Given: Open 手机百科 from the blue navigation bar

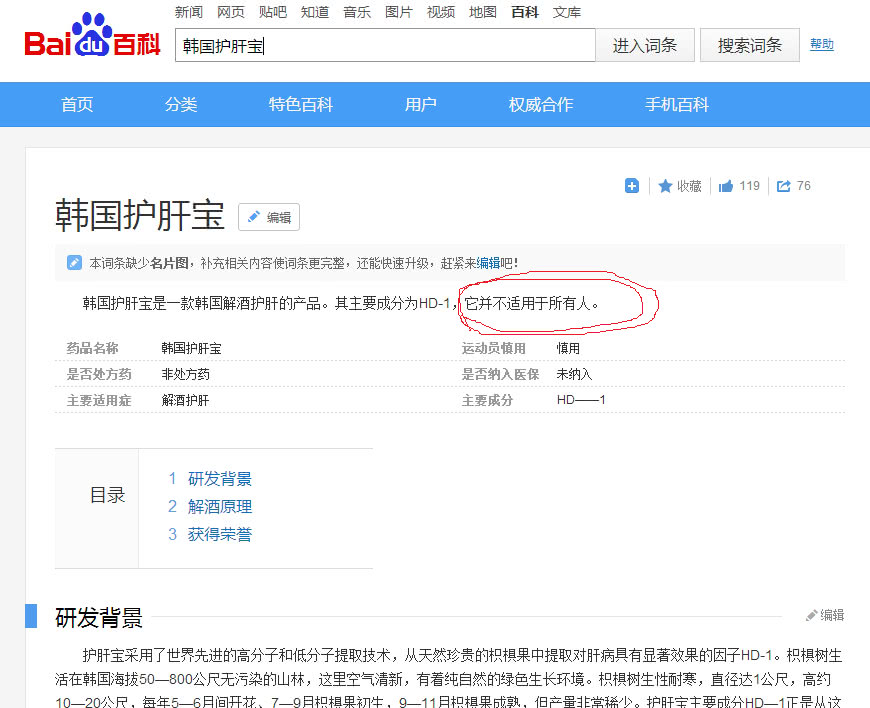Looking at the screenshot, I should [x=676, y=104].
